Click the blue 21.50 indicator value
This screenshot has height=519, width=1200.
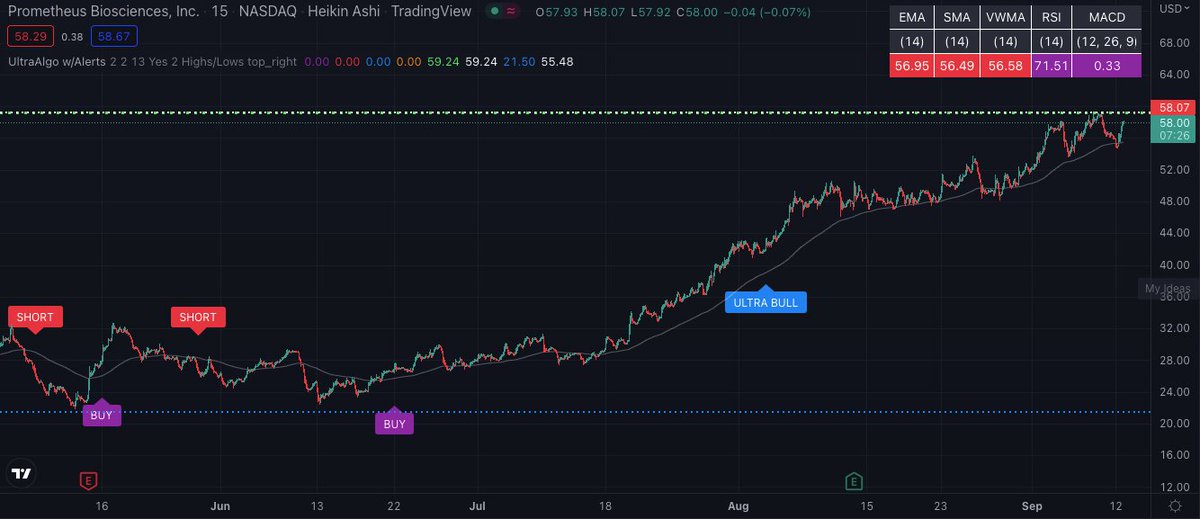[518, 61]
